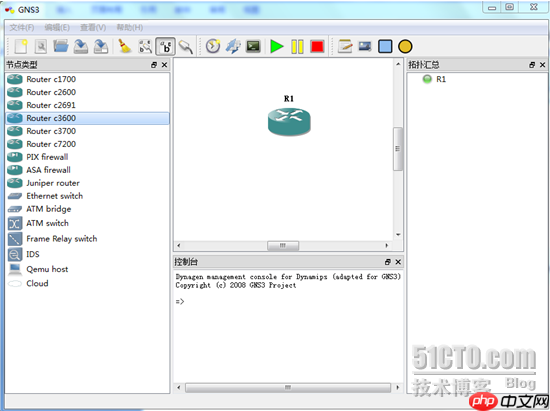
Task: Click canvas scroll right arrow
Action: coord(387,245)
